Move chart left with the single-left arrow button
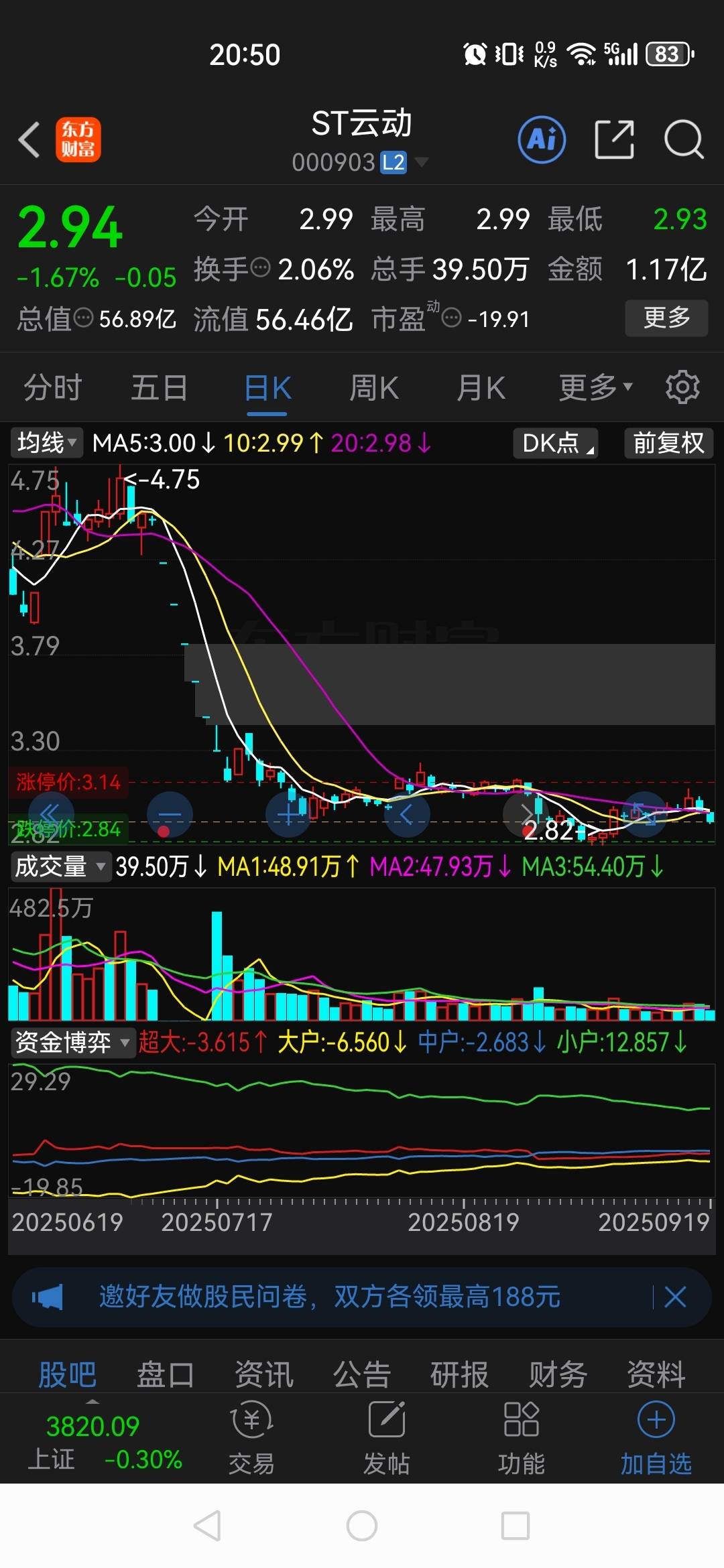This screenshot has width=724, height=1568. [407, 813]
